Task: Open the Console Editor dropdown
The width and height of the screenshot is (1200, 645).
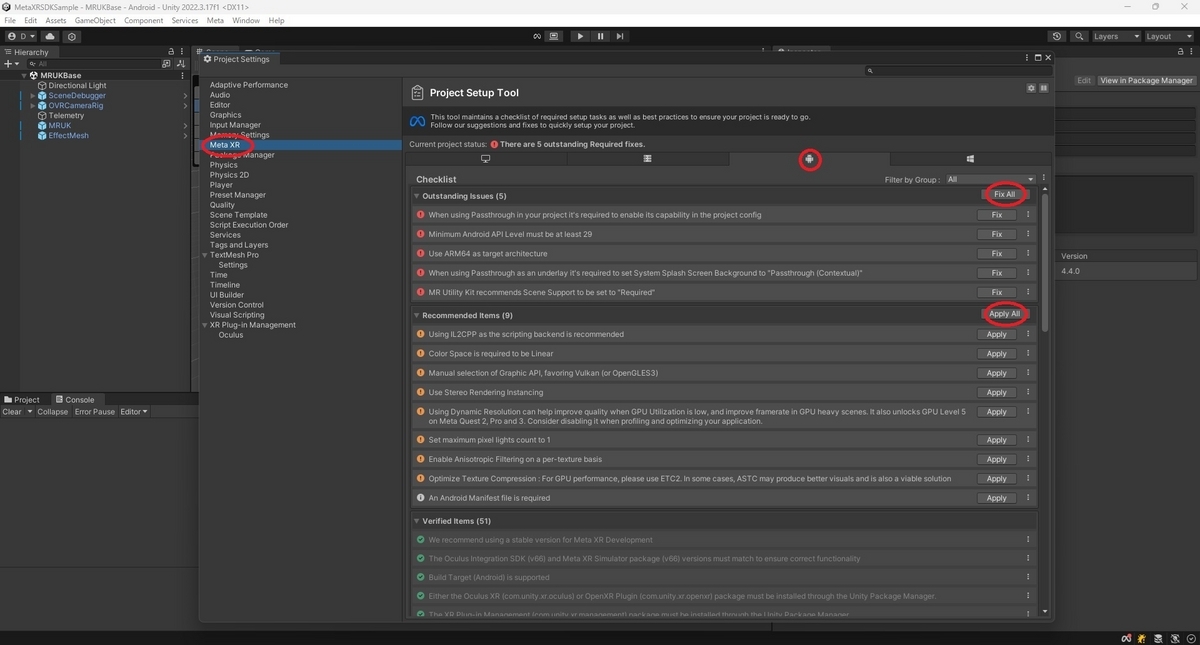Action: 133,412
